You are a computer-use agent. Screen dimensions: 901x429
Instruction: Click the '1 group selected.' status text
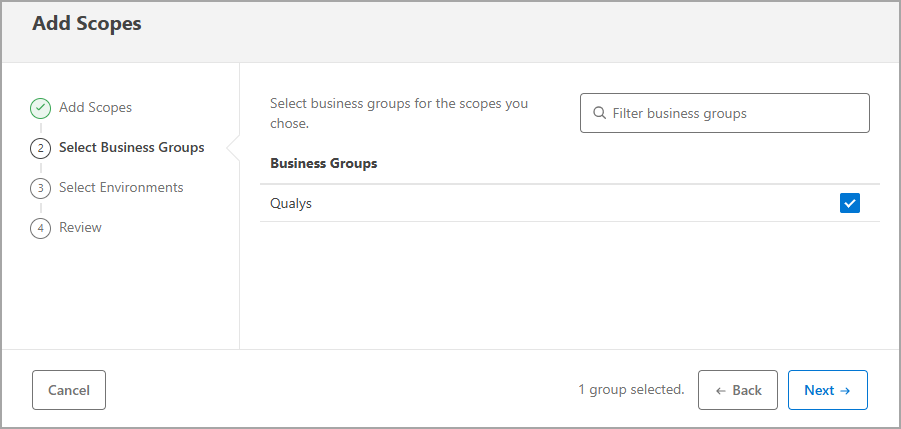click(631, 389)
